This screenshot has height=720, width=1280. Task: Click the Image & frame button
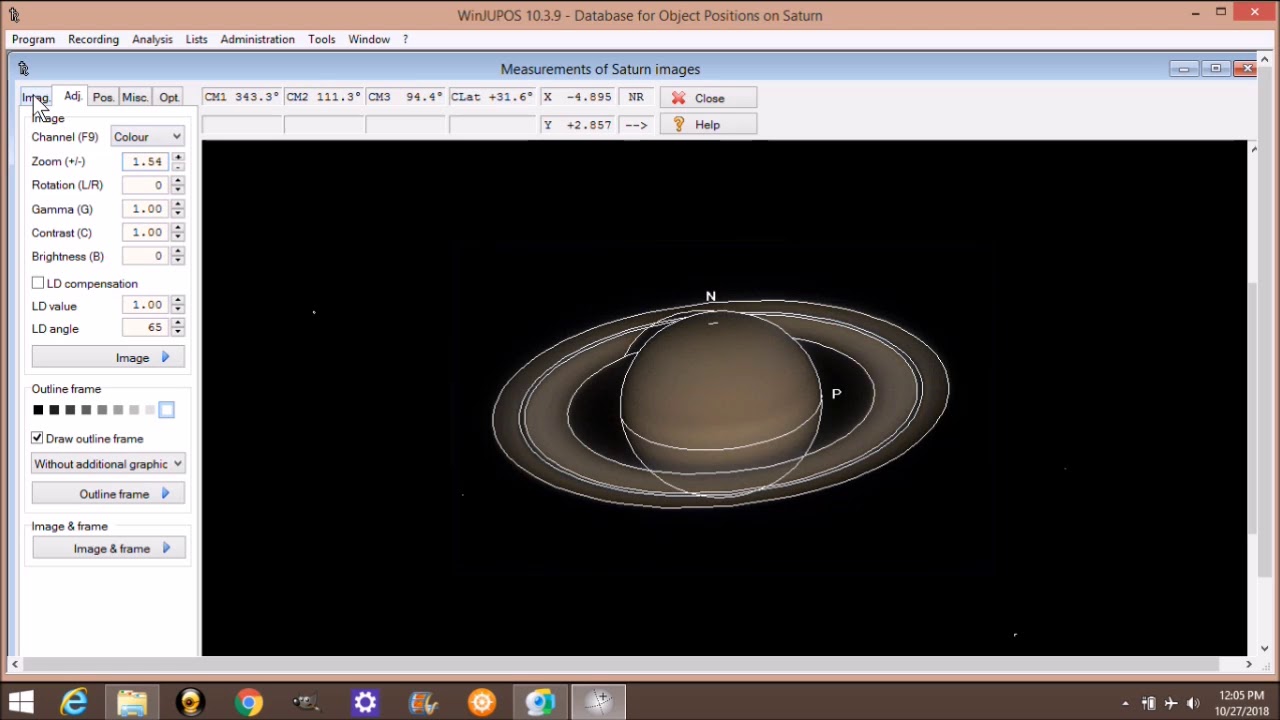pyautogui.click(x=108, y=548)
